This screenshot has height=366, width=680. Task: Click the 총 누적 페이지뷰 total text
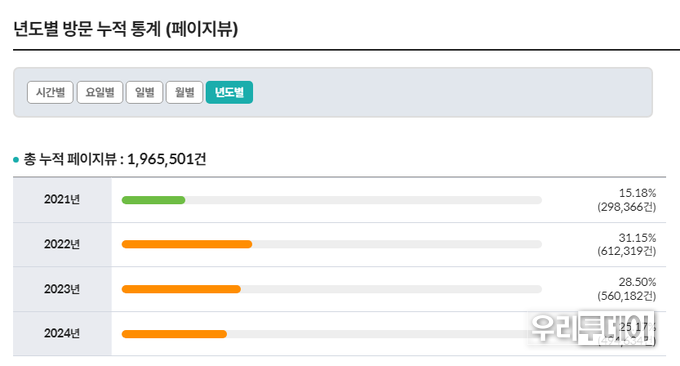coord(115,159)
